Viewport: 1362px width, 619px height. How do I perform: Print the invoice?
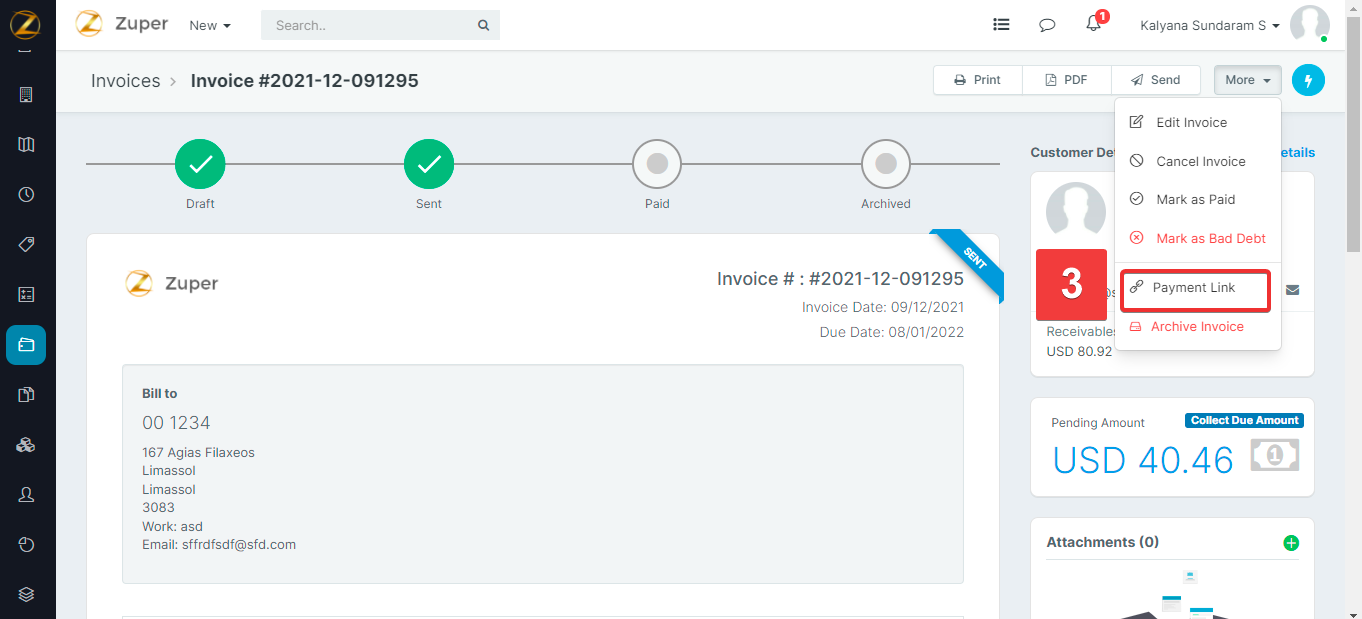click(x=978, y=80)
